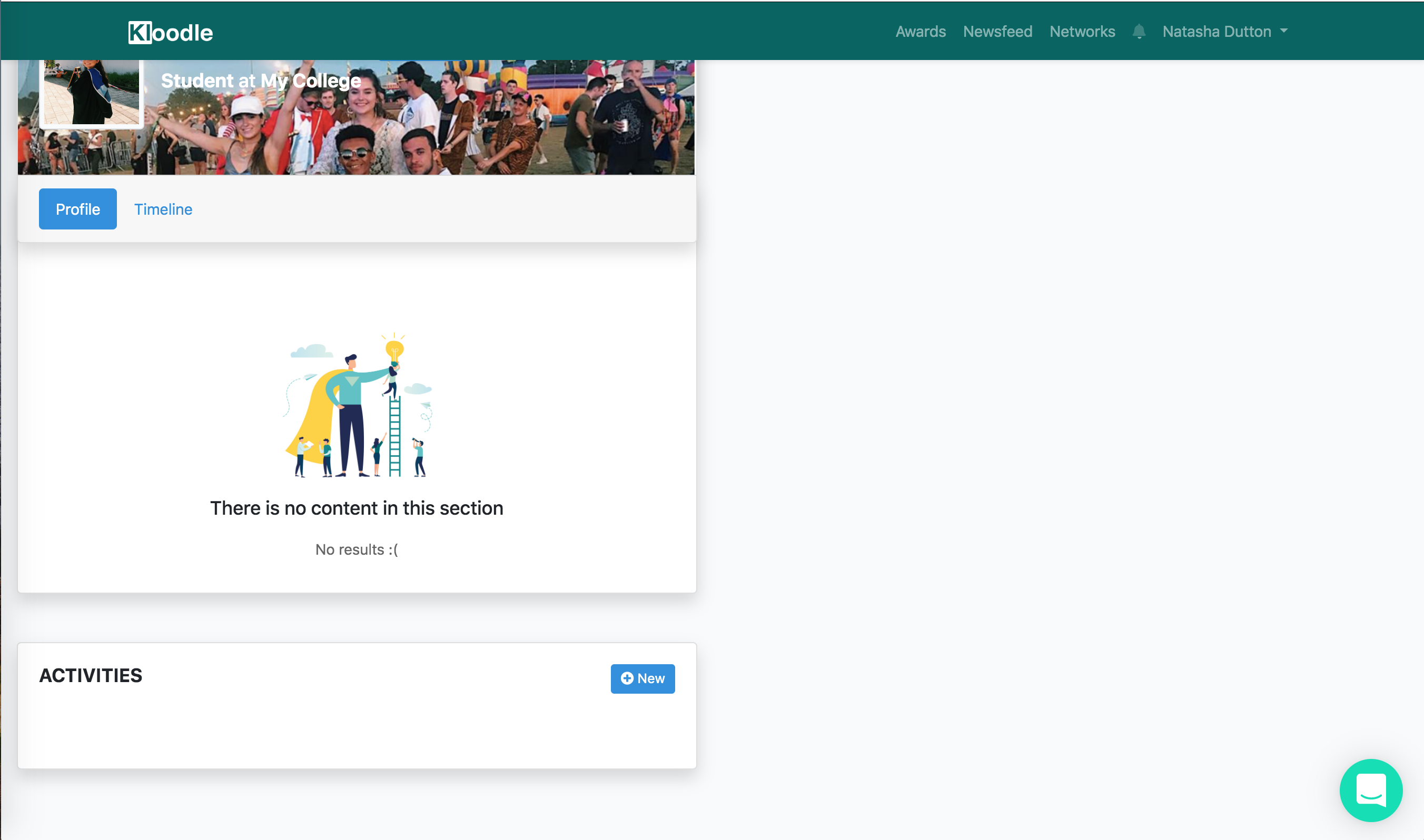Add a new activity with New button

(642, 678)
